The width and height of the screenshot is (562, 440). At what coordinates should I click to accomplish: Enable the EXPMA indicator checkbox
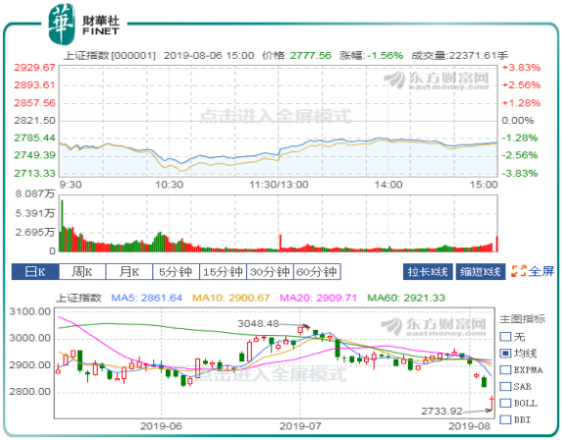(x=505, y=370)
